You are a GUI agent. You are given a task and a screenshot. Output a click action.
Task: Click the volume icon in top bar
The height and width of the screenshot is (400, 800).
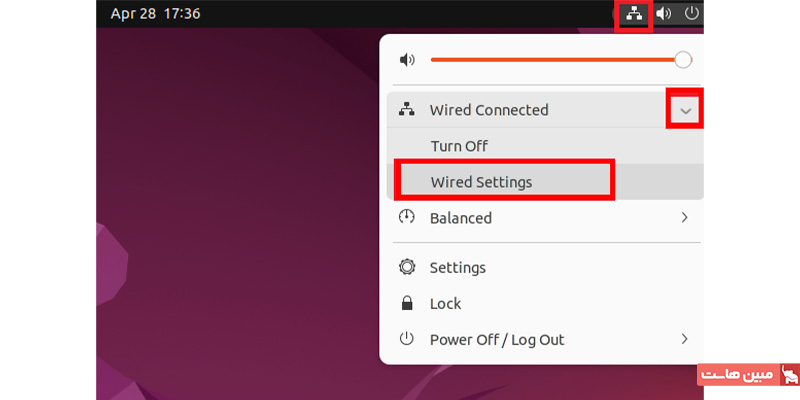(664, 14)
